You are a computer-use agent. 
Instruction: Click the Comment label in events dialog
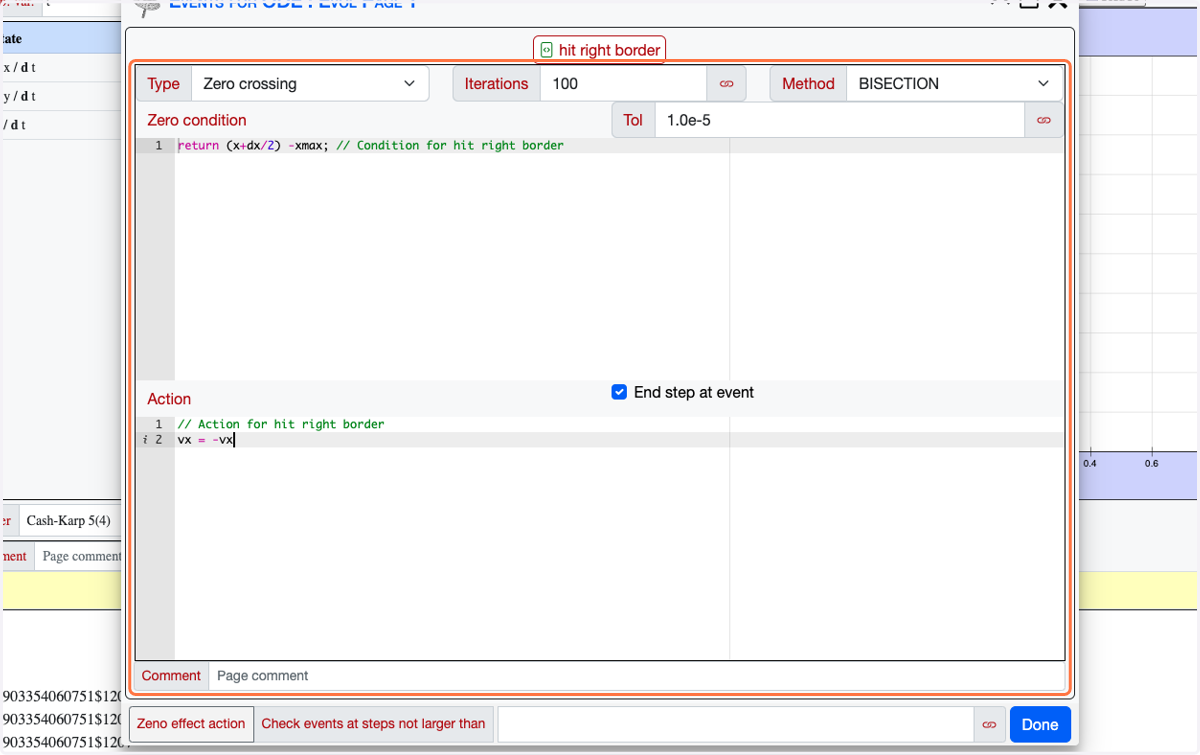coord(171,676)
